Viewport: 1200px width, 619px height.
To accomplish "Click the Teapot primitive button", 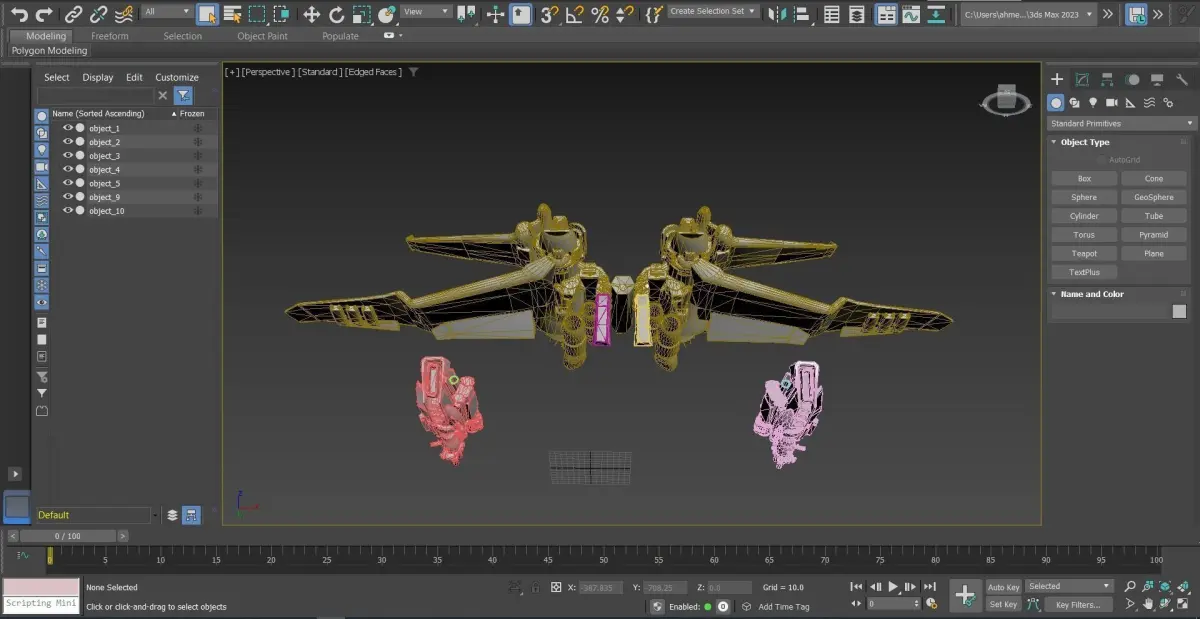I will (1084, 253).
